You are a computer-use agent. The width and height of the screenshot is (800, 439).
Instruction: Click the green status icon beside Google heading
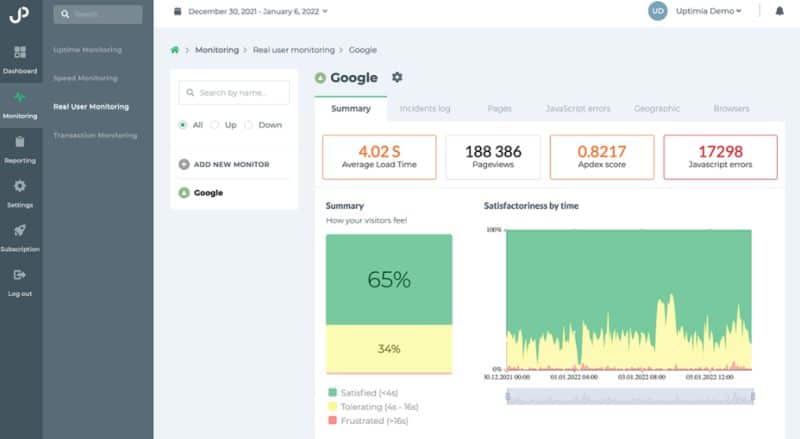tap(320, 78)
